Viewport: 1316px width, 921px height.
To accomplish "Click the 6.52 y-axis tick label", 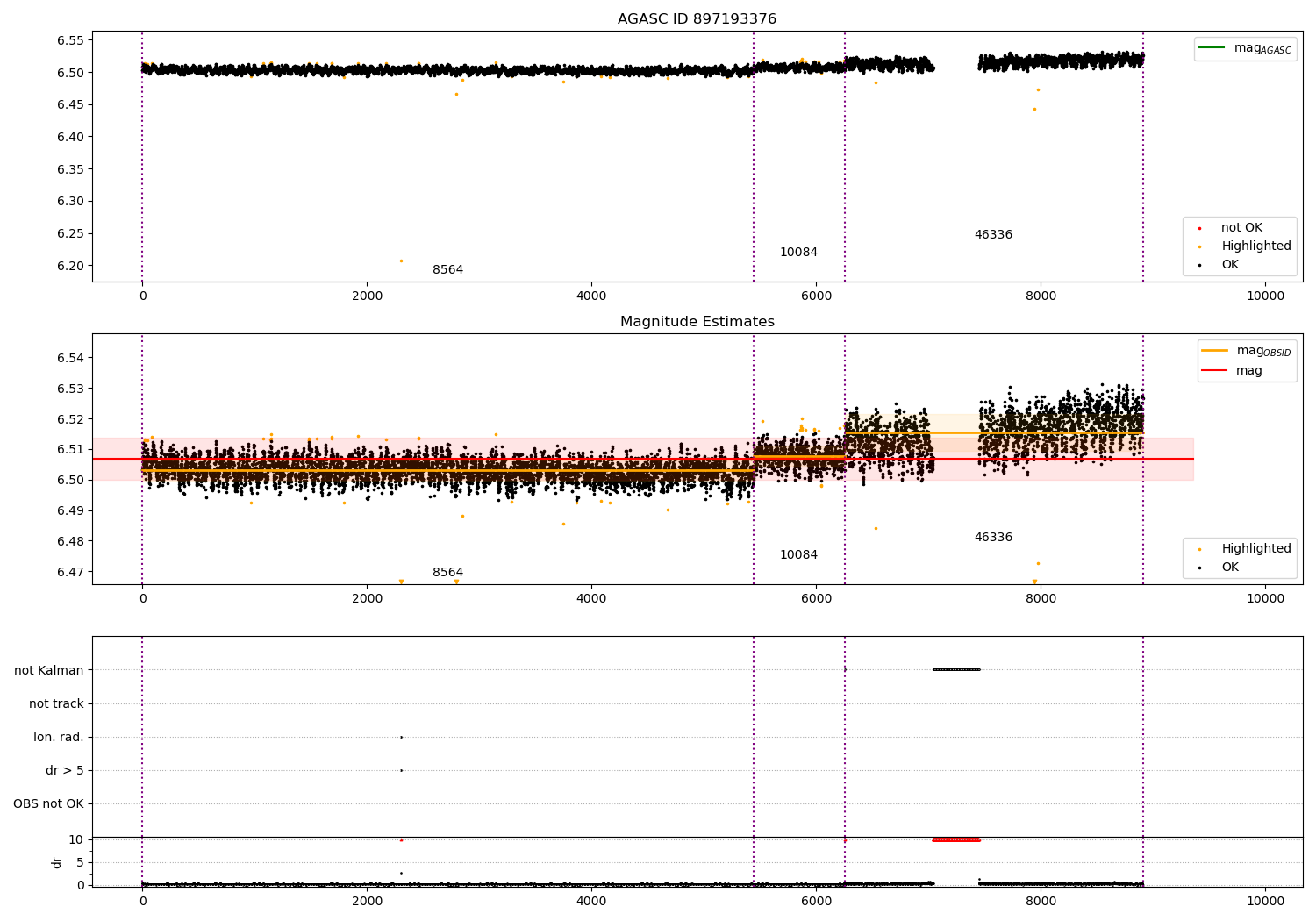I will (70, 419).
